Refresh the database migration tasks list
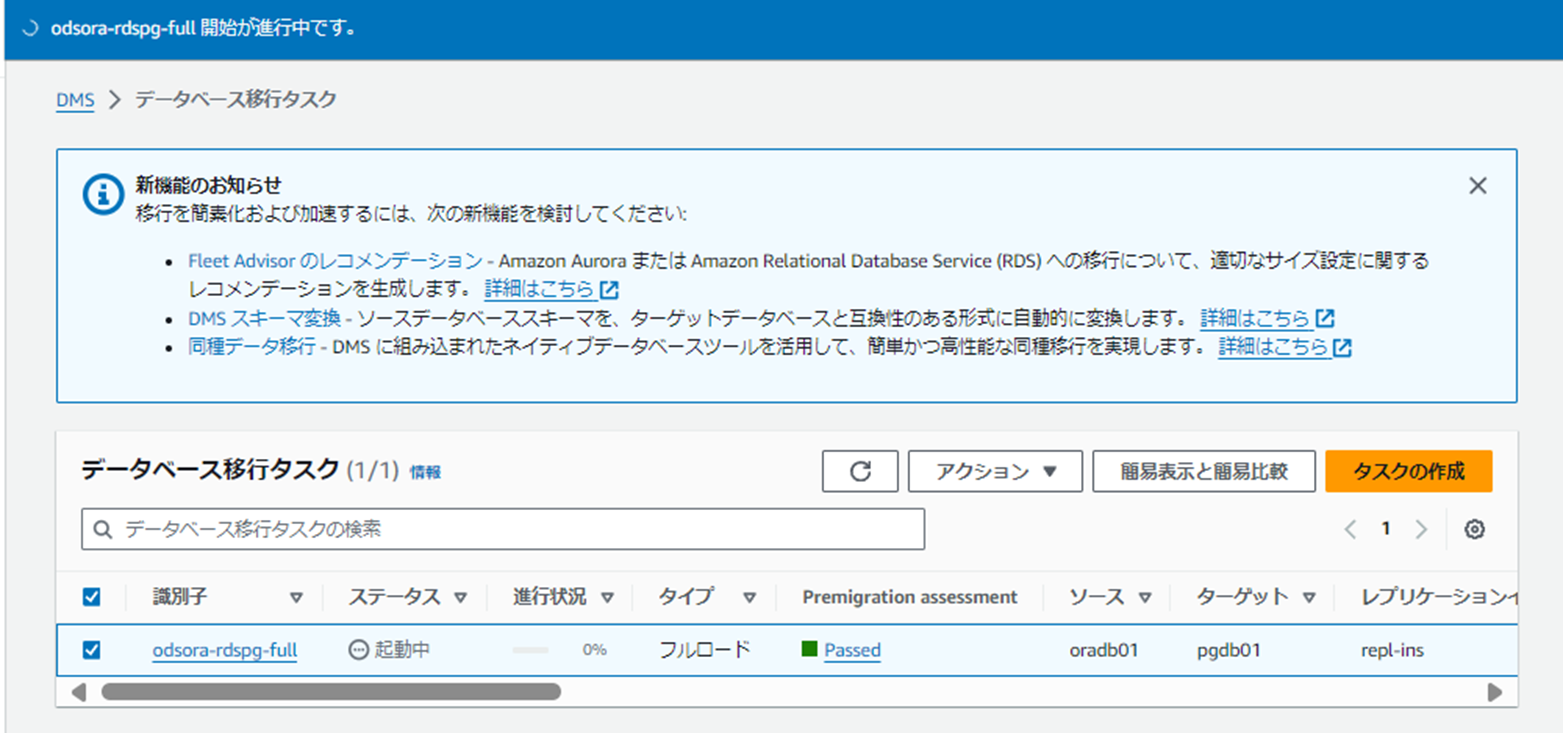Viewport: 1563px width, 733px height. tap(860, 471)
